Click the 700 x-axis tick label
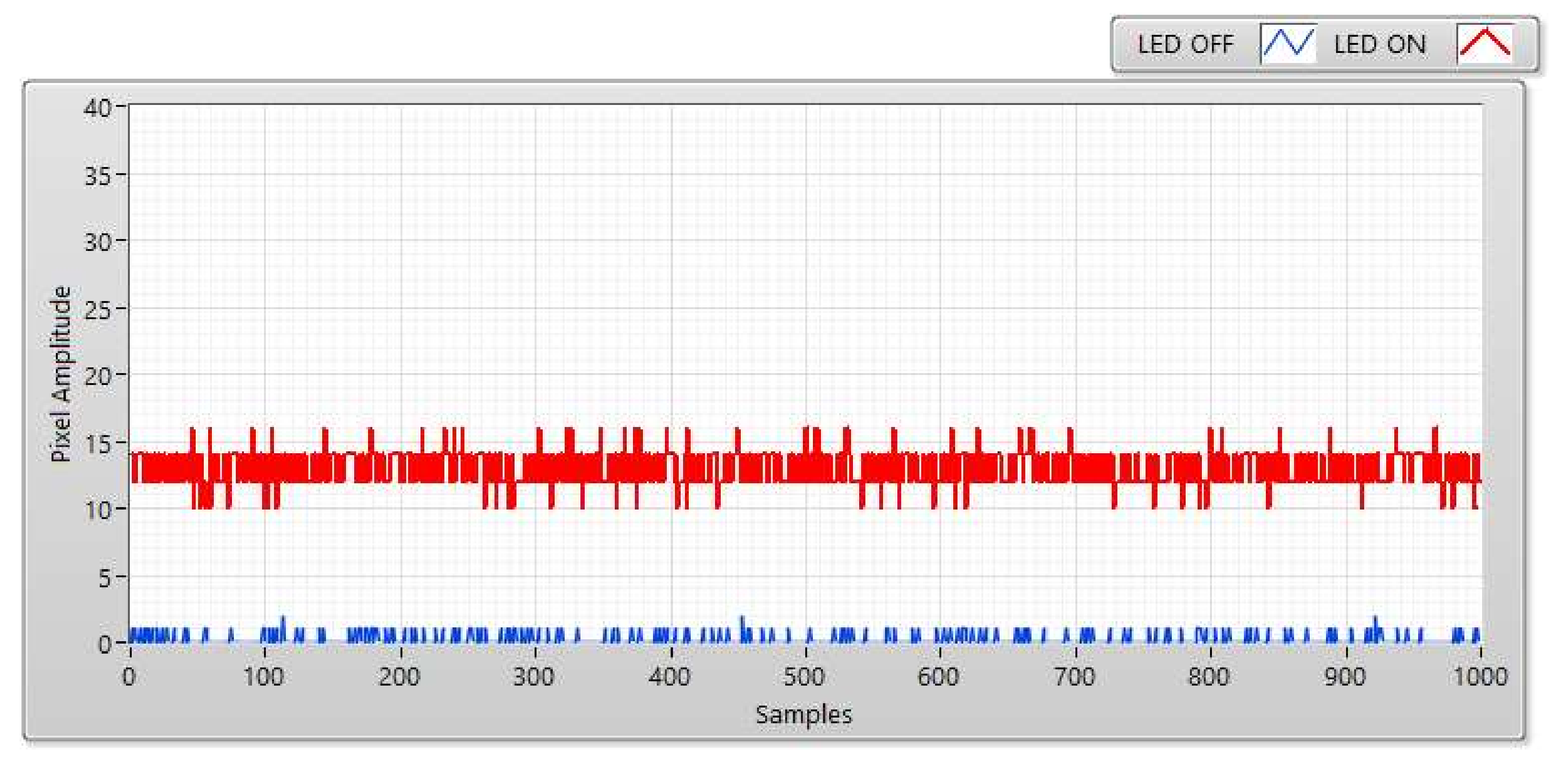The image size is (1568, 760). click(x=1074, y=677)
